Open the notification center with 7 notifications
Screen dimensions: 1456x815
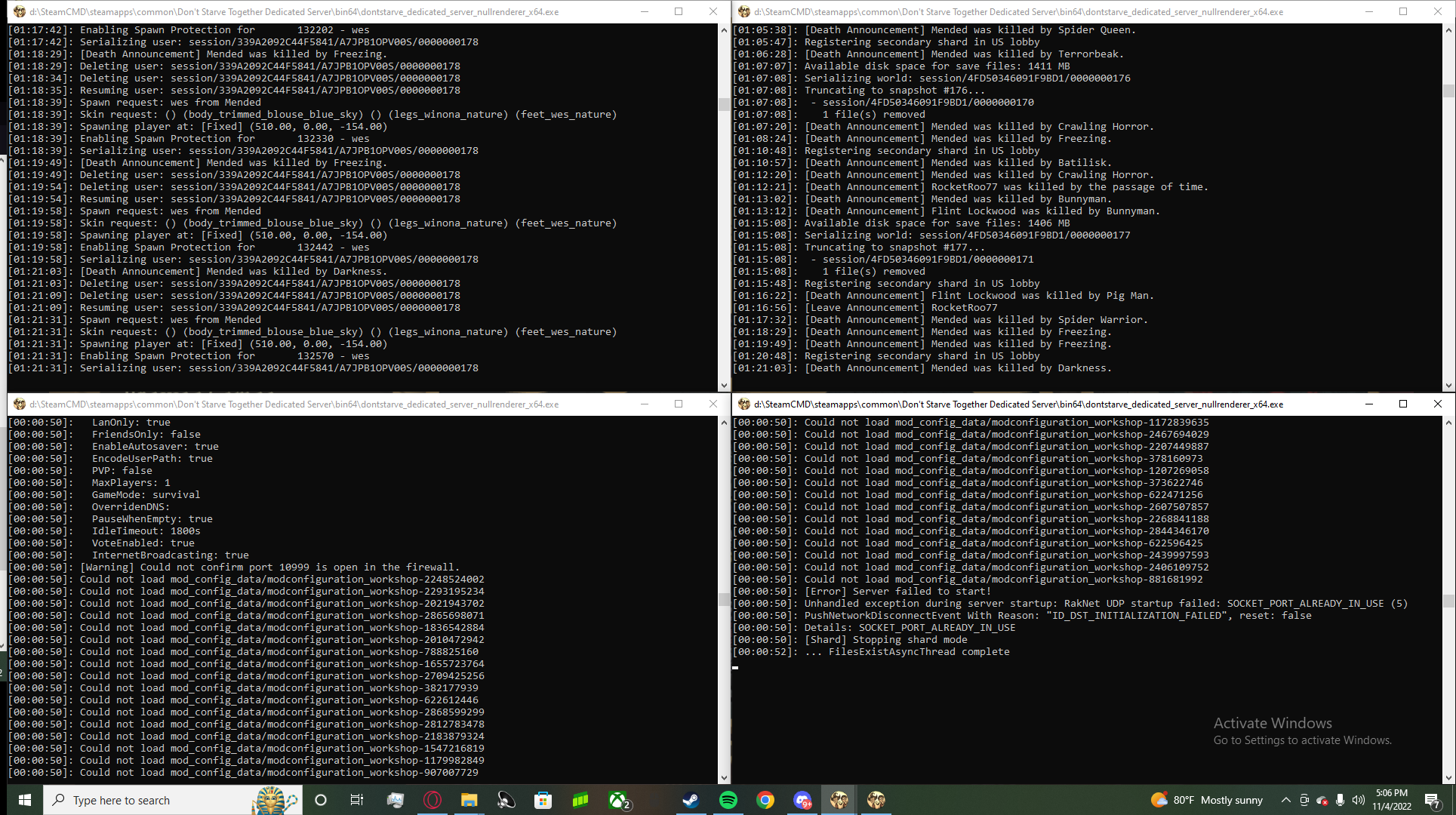(1432, 800)
